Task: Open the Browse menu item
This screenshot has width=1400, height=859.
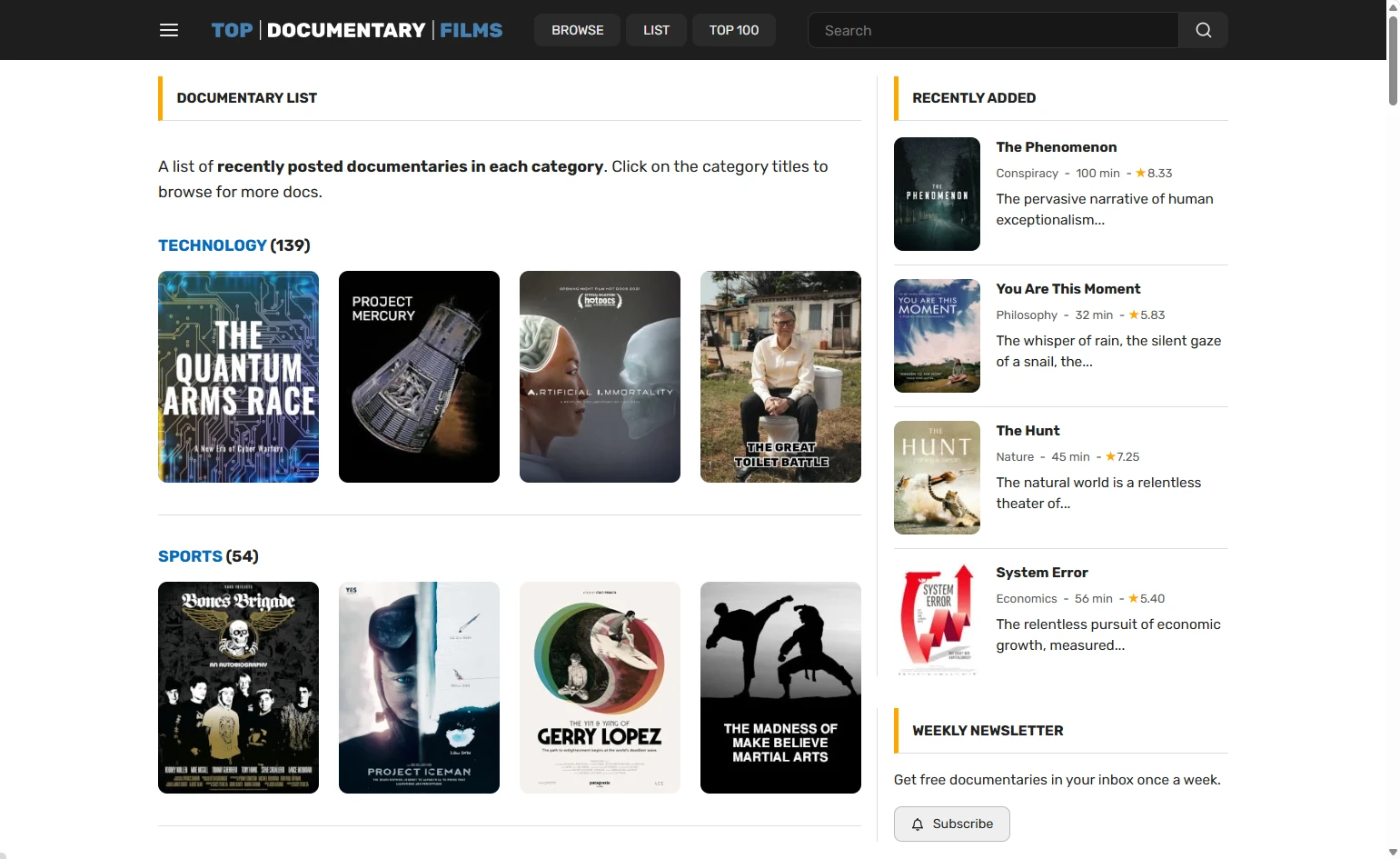Action: tap(577, 30)
